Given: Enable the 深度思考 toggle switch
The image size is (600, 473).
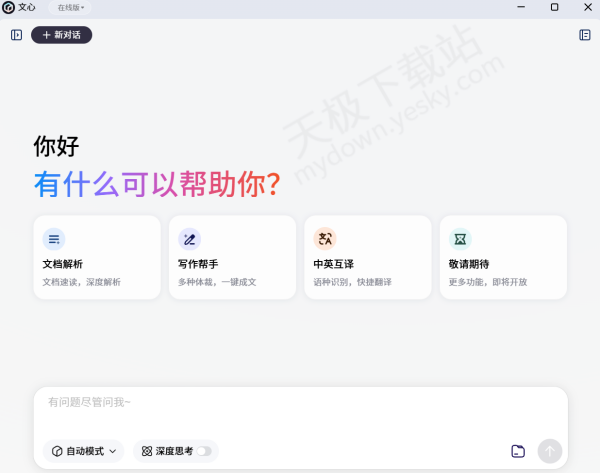Looking at the screenshot, I should pyautogui.click(x=204, y=451).
